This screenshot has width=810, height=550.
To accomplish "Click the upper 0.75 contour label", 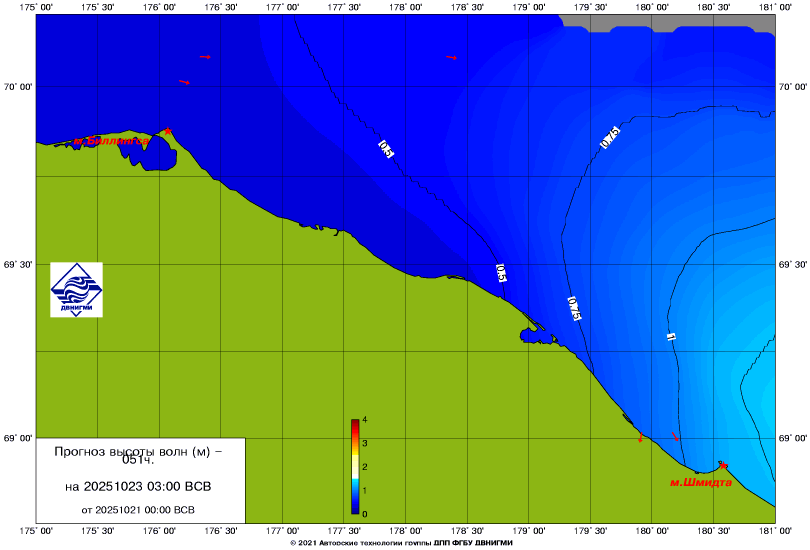I will 610,138.
